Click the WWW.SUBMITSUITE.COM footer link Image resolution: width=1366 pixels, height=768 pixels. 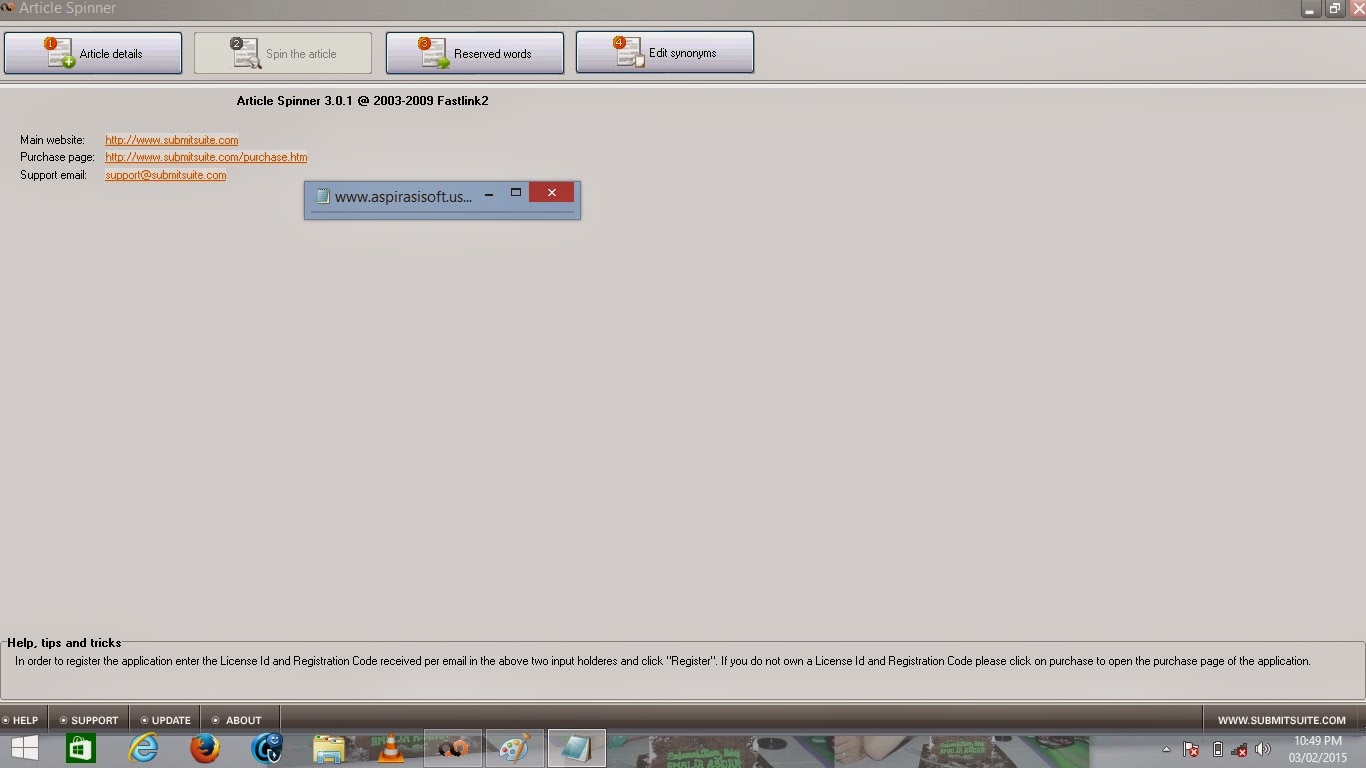point(1281,720)
